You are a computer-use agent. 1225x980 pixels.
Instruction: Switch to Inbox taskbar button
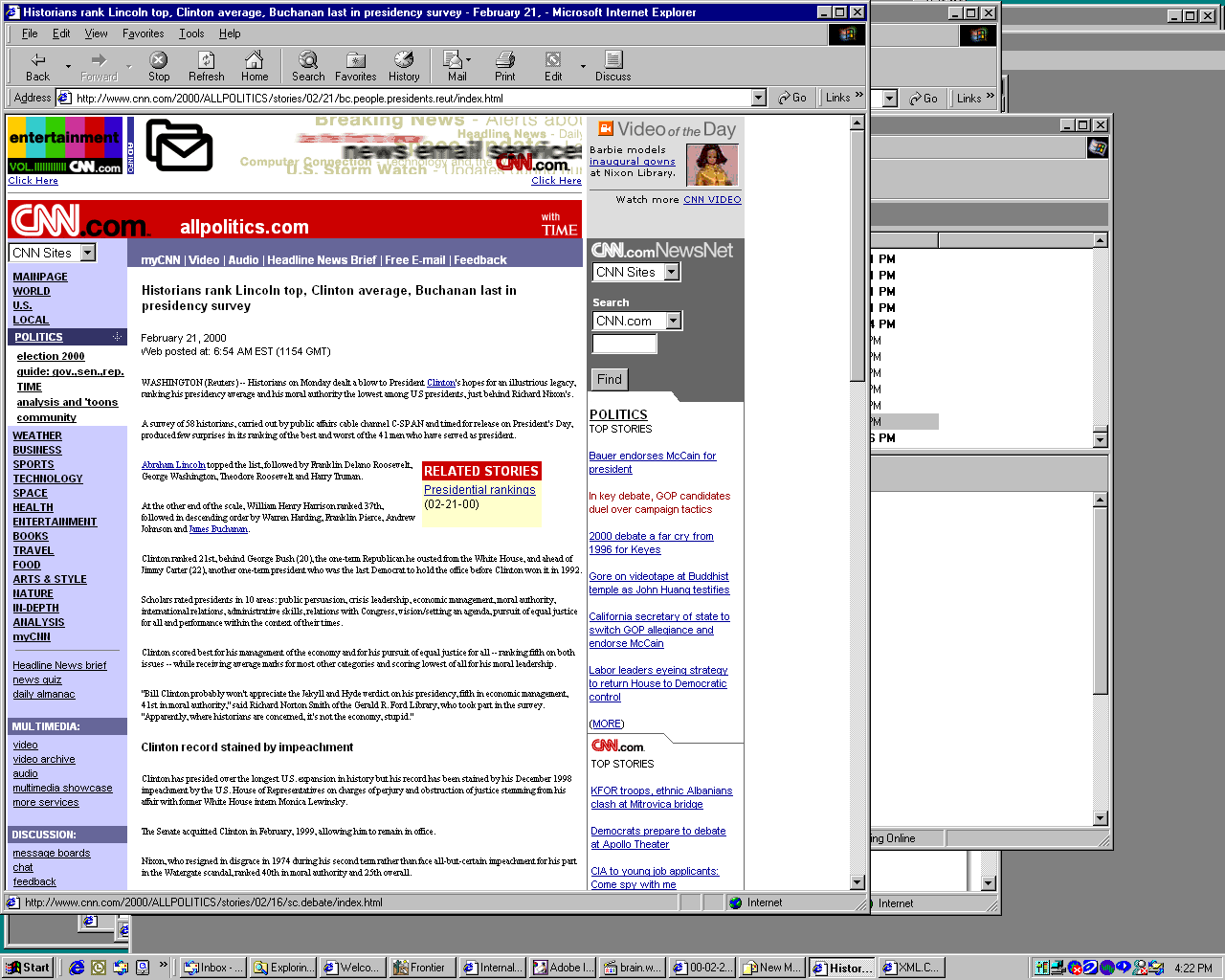213,968
